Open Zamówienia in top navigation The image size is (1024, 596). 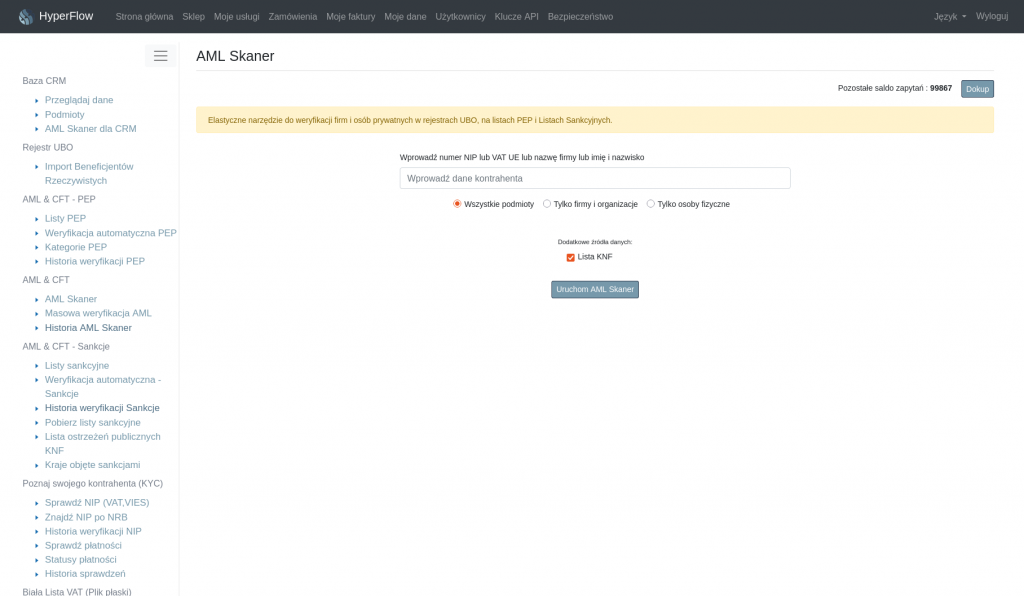293,16
